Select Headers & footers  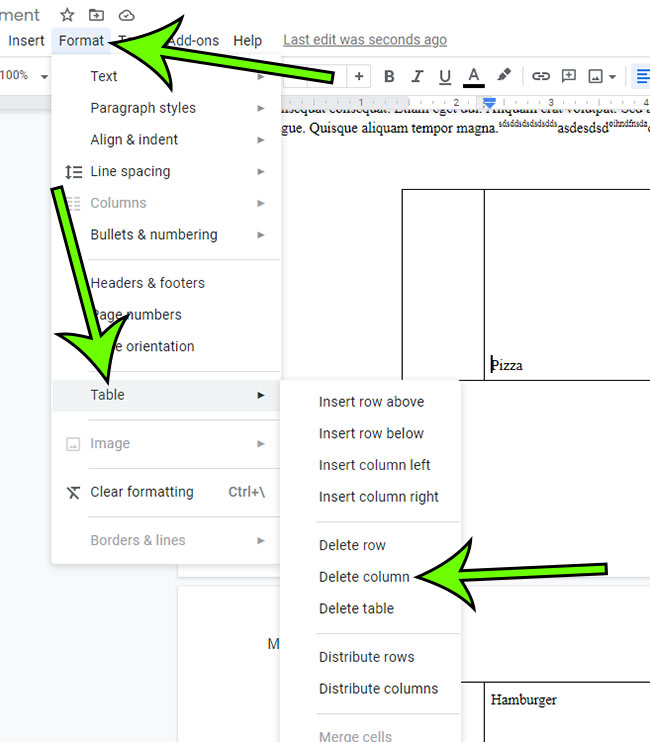point(166,283)
